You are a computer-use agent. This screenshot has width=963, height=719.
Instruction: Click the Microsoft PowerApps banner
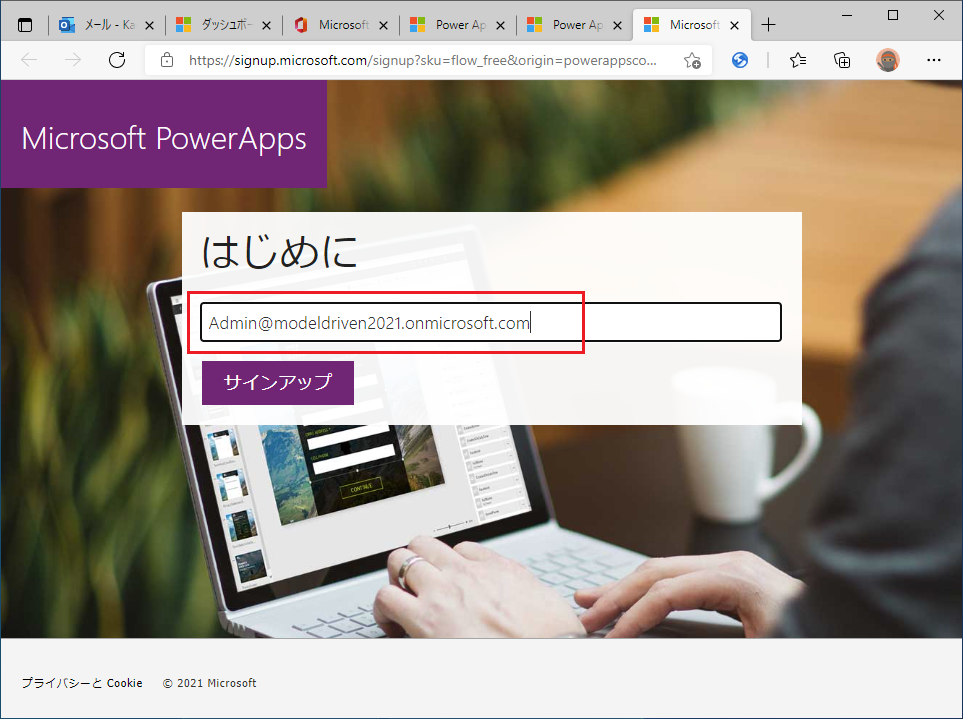click(164, 134)
